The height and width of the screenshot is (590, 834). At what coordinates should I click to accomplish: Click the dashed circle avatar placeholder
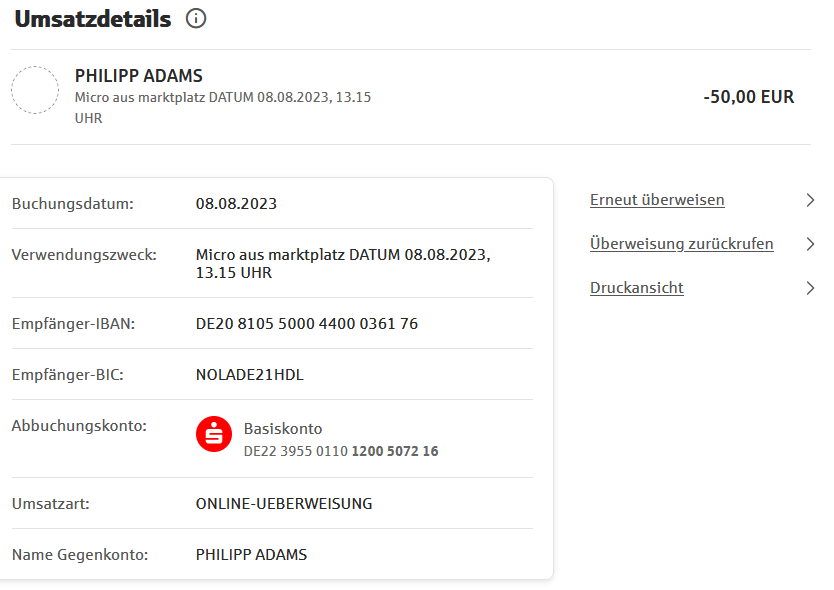click(35, 91)
